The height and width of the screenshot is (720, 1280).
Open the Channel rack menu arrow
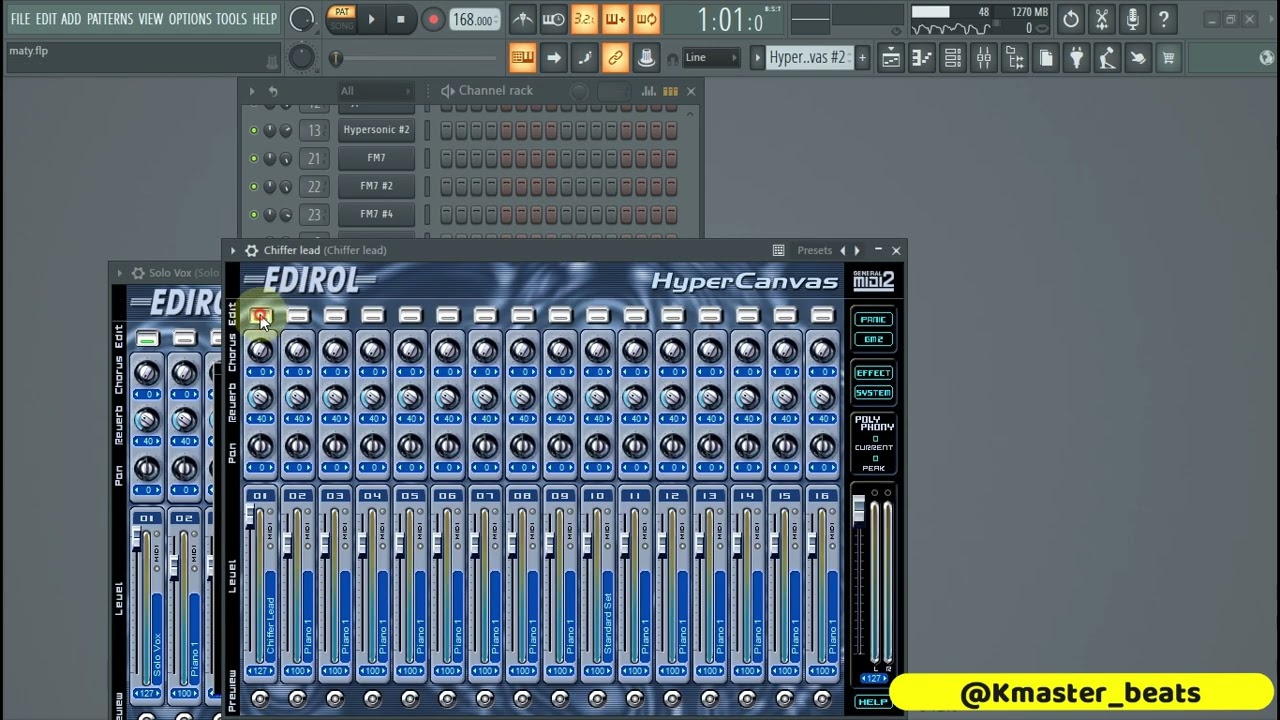[252, 91]
